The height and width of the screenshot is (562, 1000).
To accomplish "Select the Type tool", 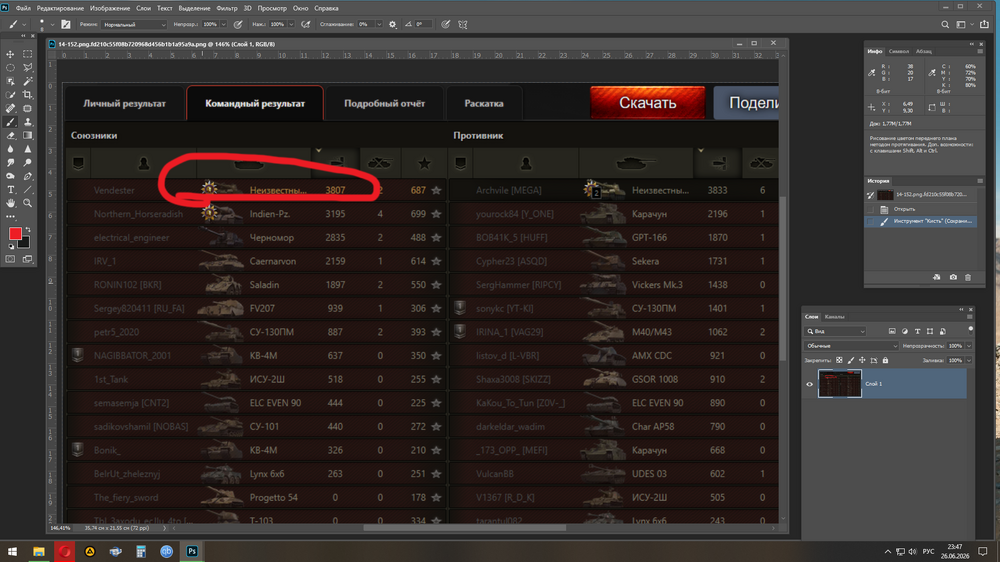I will pos(10,189).
